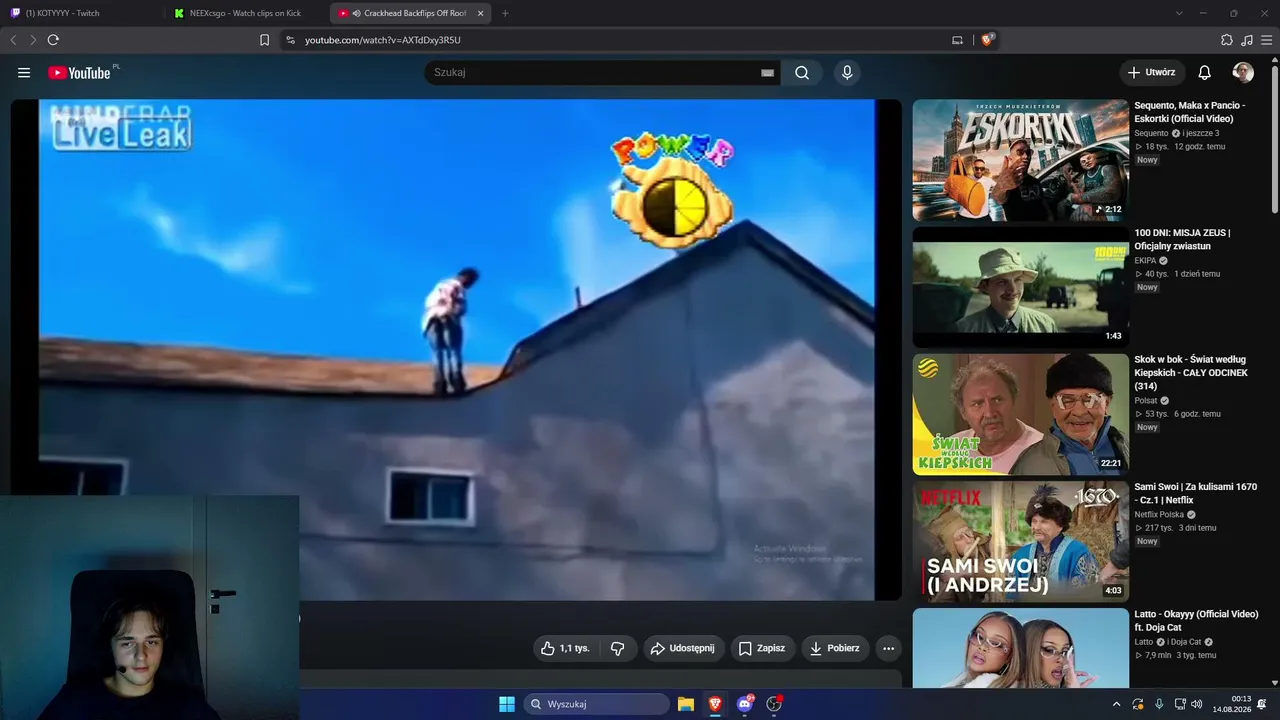Open OBS Studio from the taskbar
1280x720 pixels.
pyautogui.click(x=774, y=704)
